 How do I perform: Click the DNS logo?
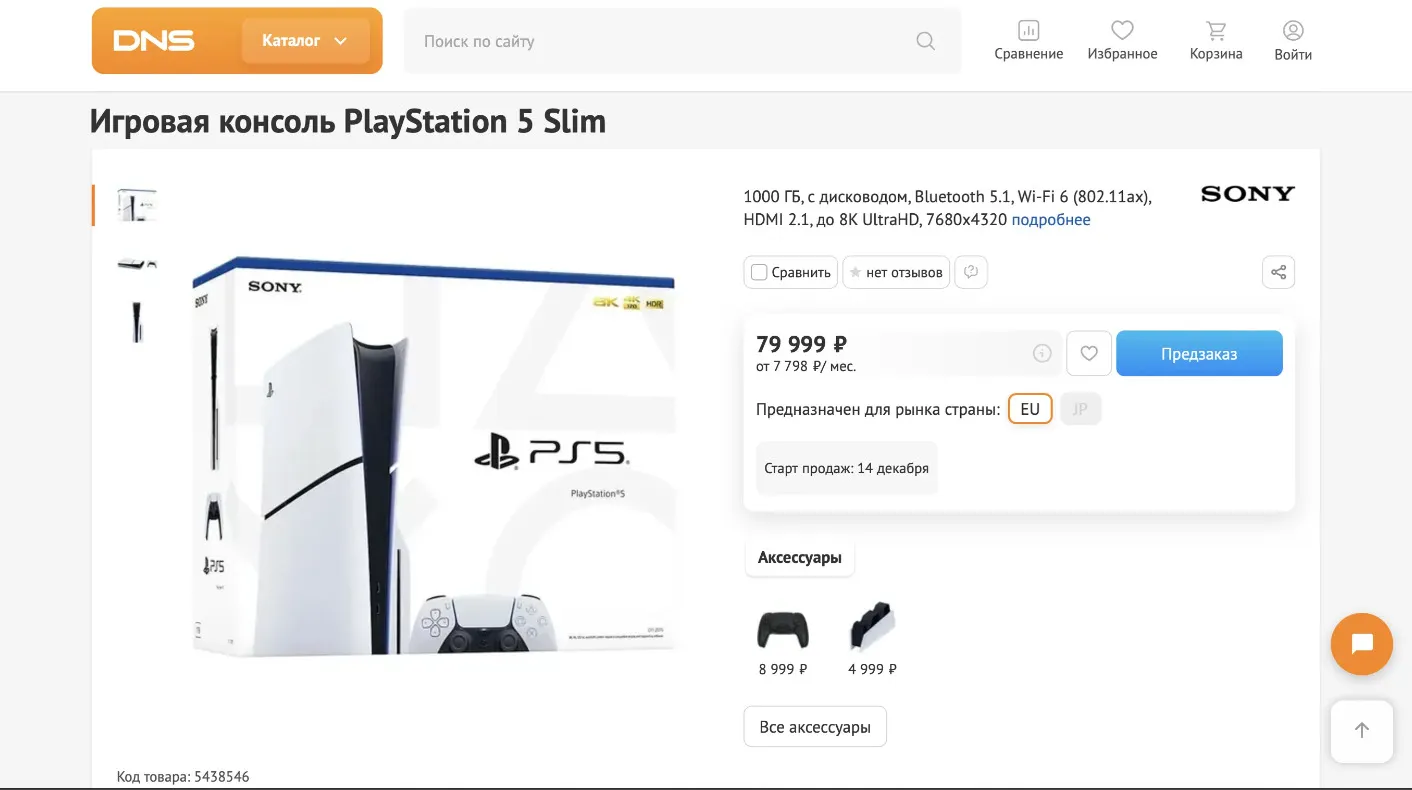tap(154, 41)
